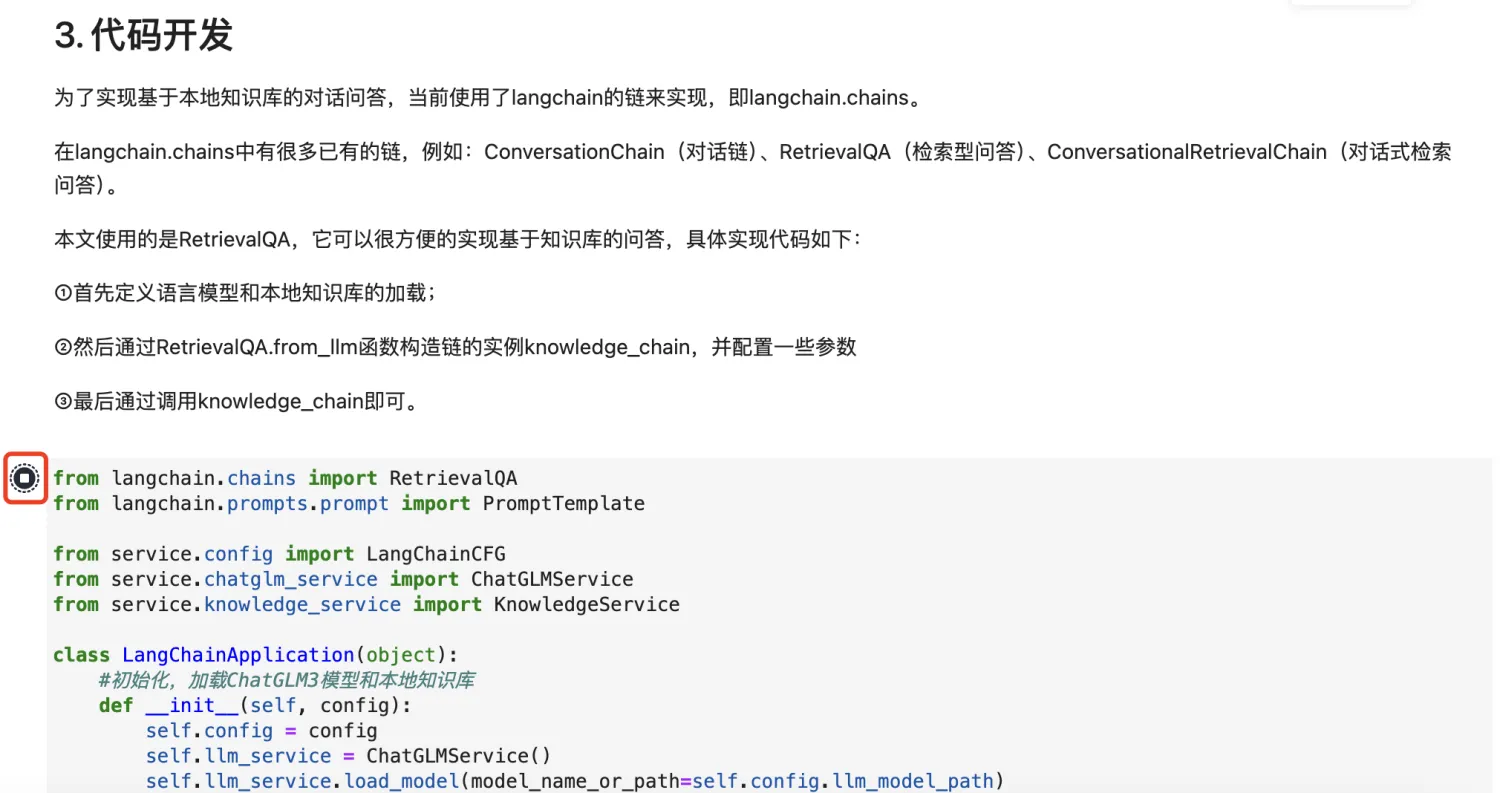Screen dimensions: 1500x793
Task: Click the step ③ line about knowledge_chain
Action: [236, 402]
